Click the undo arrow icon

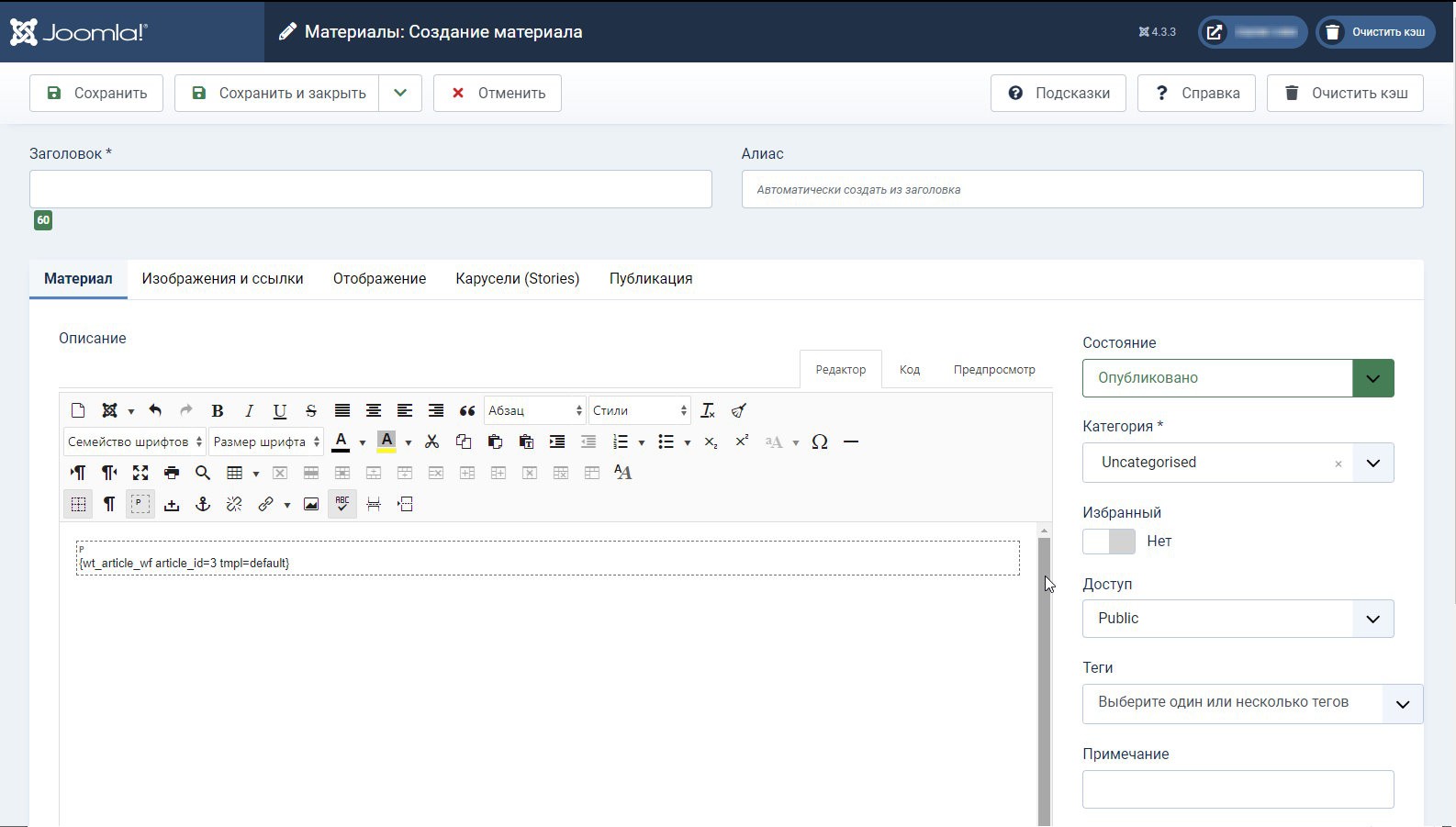(155, 411)
